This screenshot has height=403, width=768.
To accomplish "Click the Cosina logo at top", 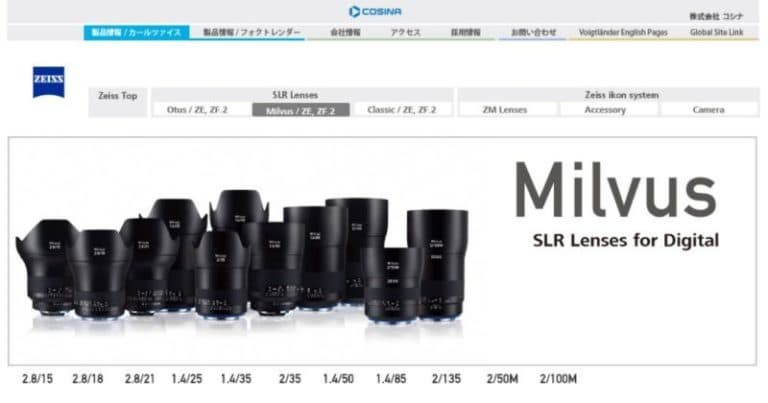I will click(375, 11).
